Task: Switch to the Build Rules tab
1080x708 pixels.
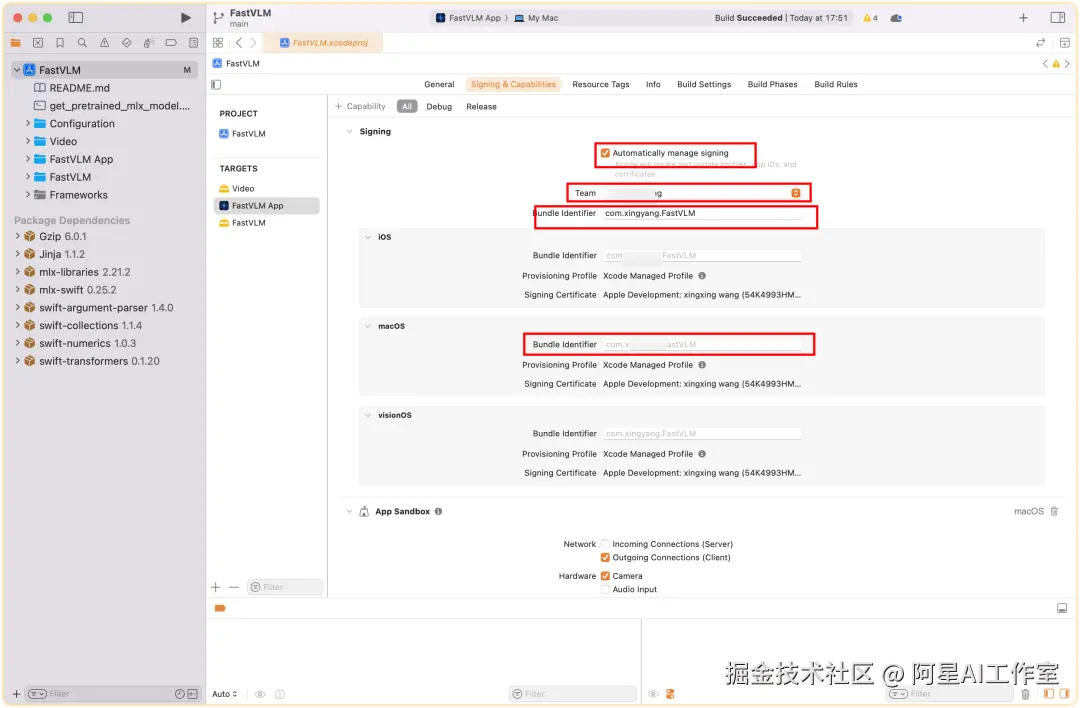Action: pos(835,84)
